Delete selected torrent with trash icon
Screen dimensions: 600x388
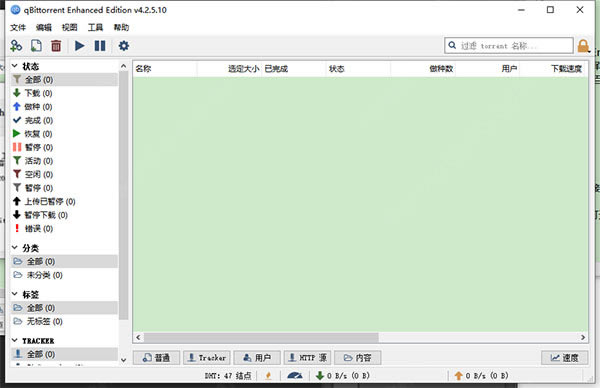coord(56,46)
